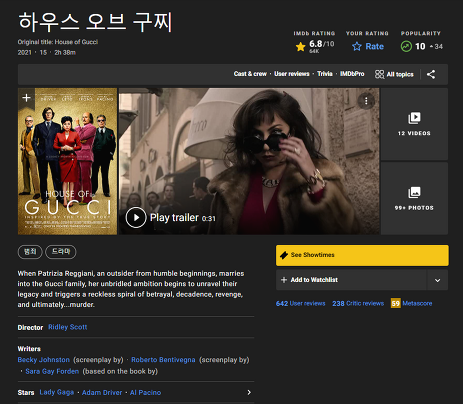Click the popularity rank 10
The width and height of the screenshot is (463, 404).
coord(420,46)
